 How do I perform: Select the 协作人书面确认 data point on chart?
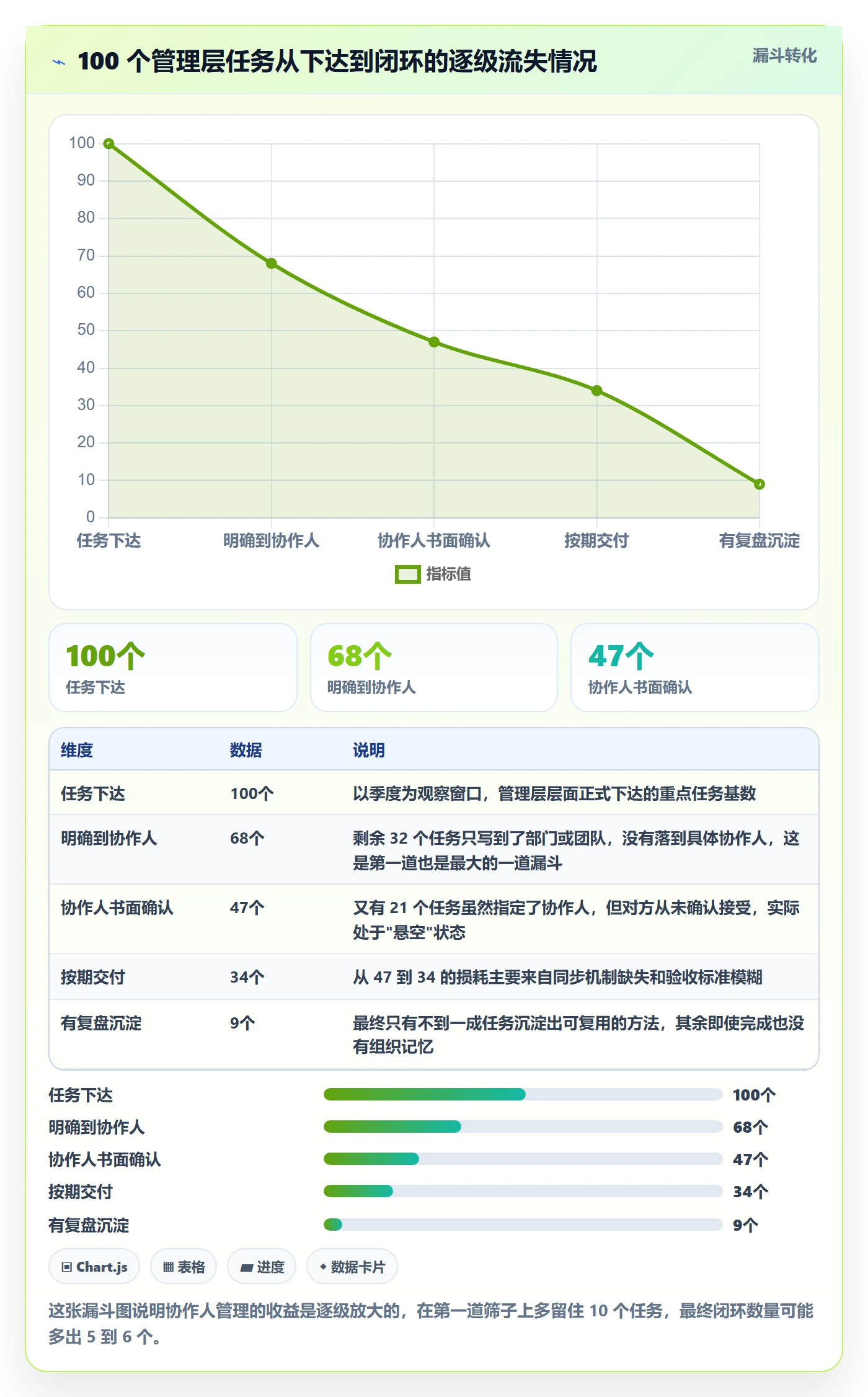pyautogui.click(x=434, y=342)
